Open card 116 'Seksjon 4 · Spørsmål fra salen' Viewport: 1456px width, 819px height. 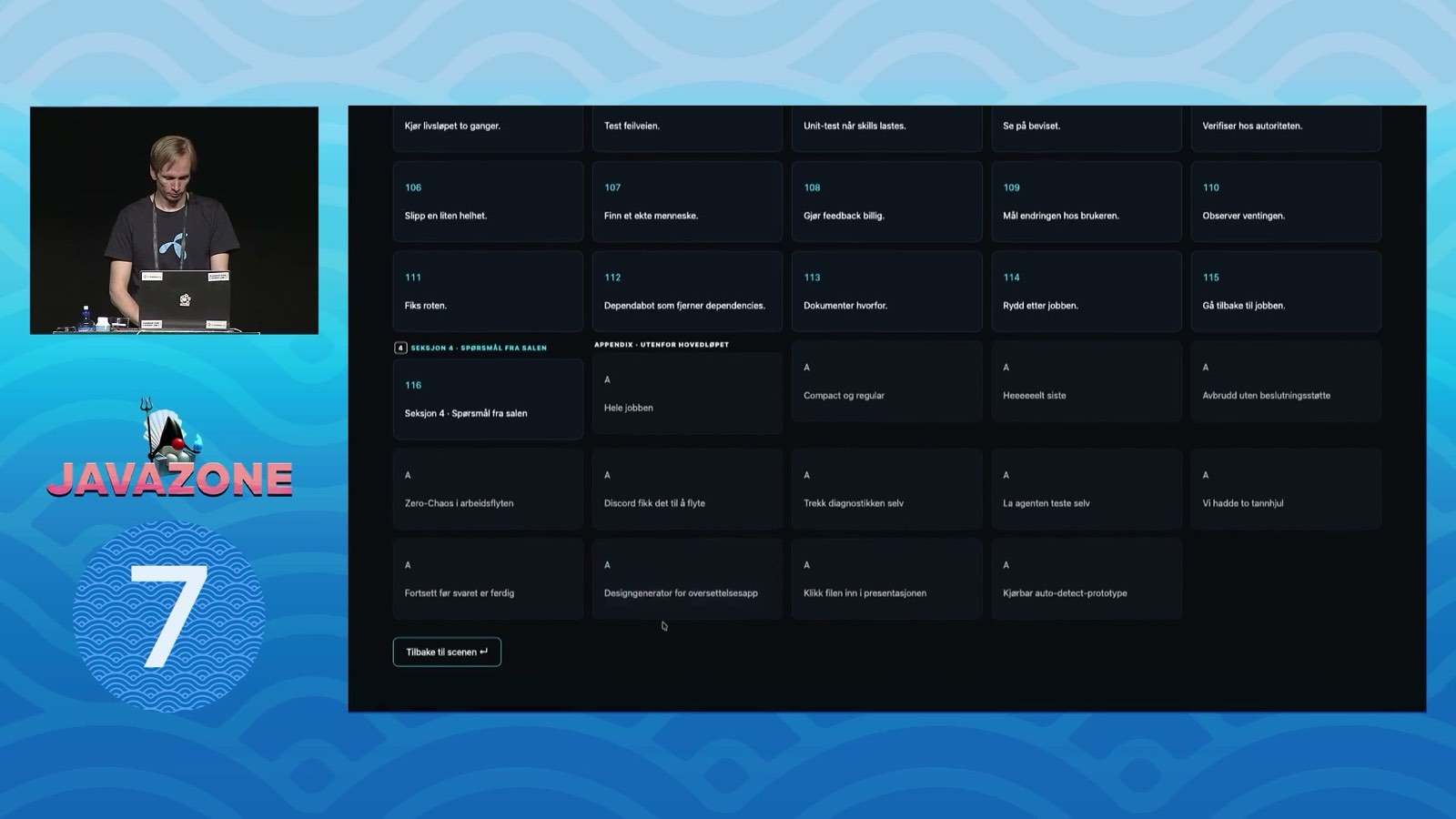488,399
